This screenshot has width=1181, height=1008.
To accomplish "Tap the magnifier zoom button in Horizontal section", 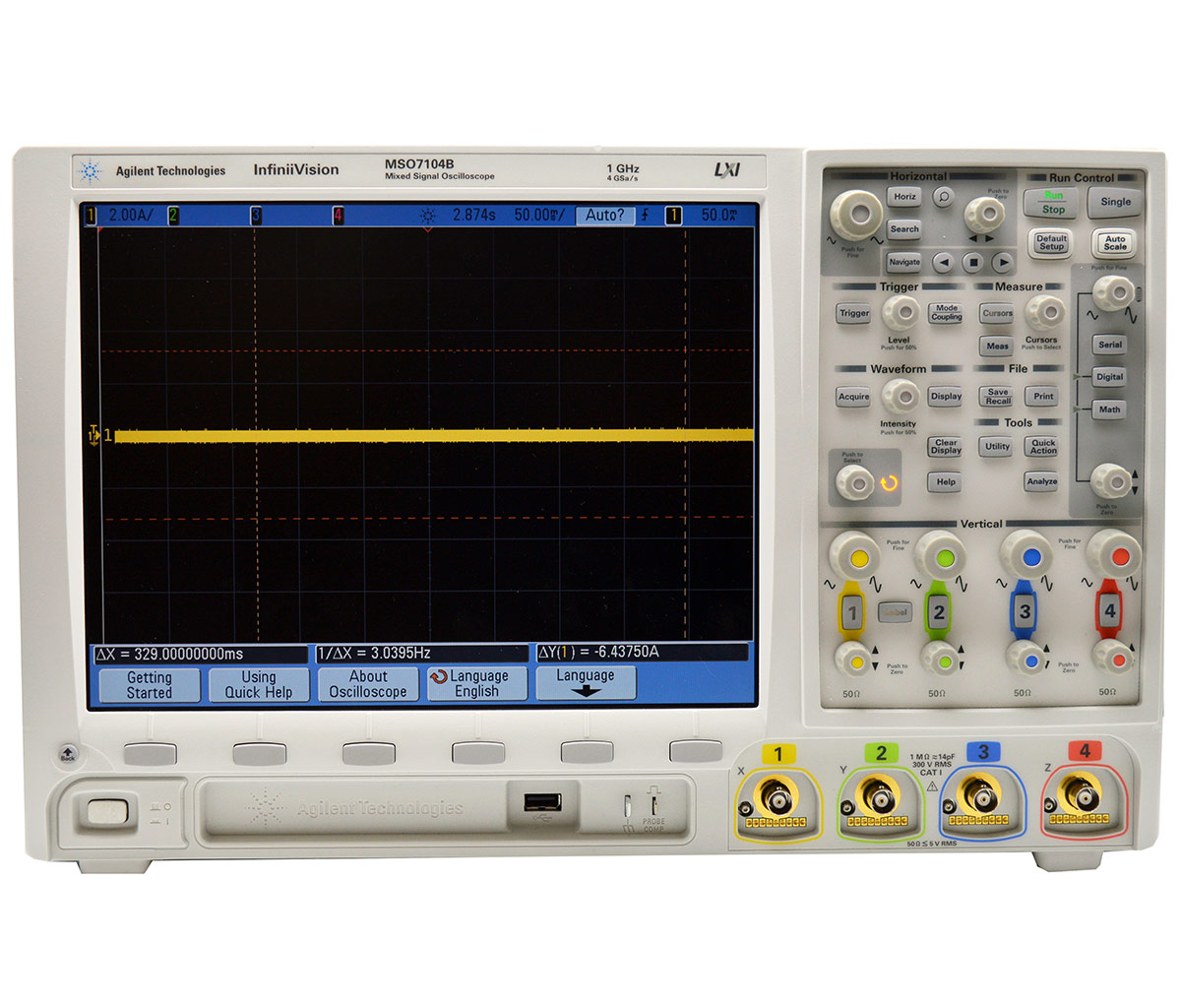I will 944,197.
